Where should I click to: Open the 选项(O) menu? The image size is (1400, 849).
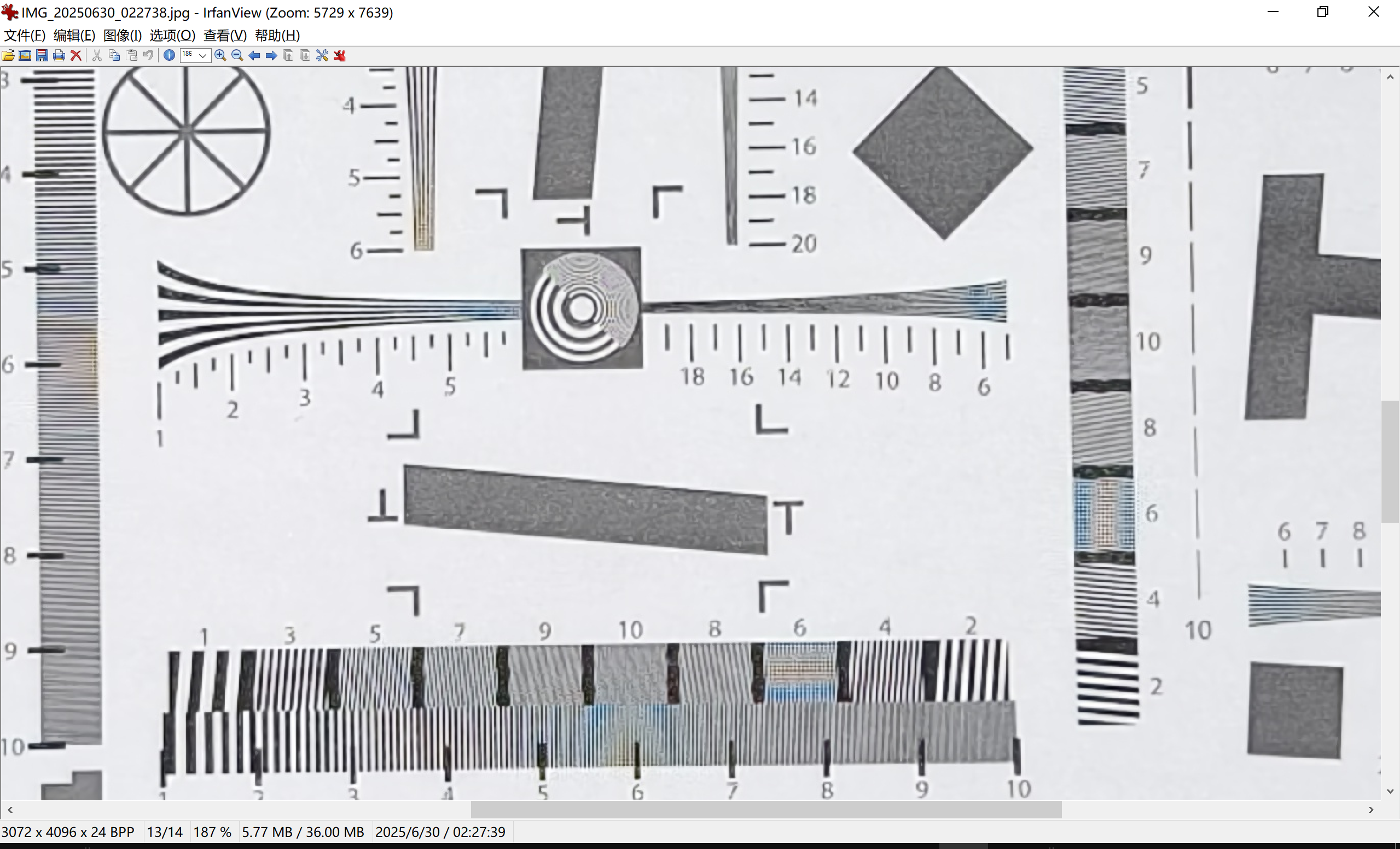(172, 35)
